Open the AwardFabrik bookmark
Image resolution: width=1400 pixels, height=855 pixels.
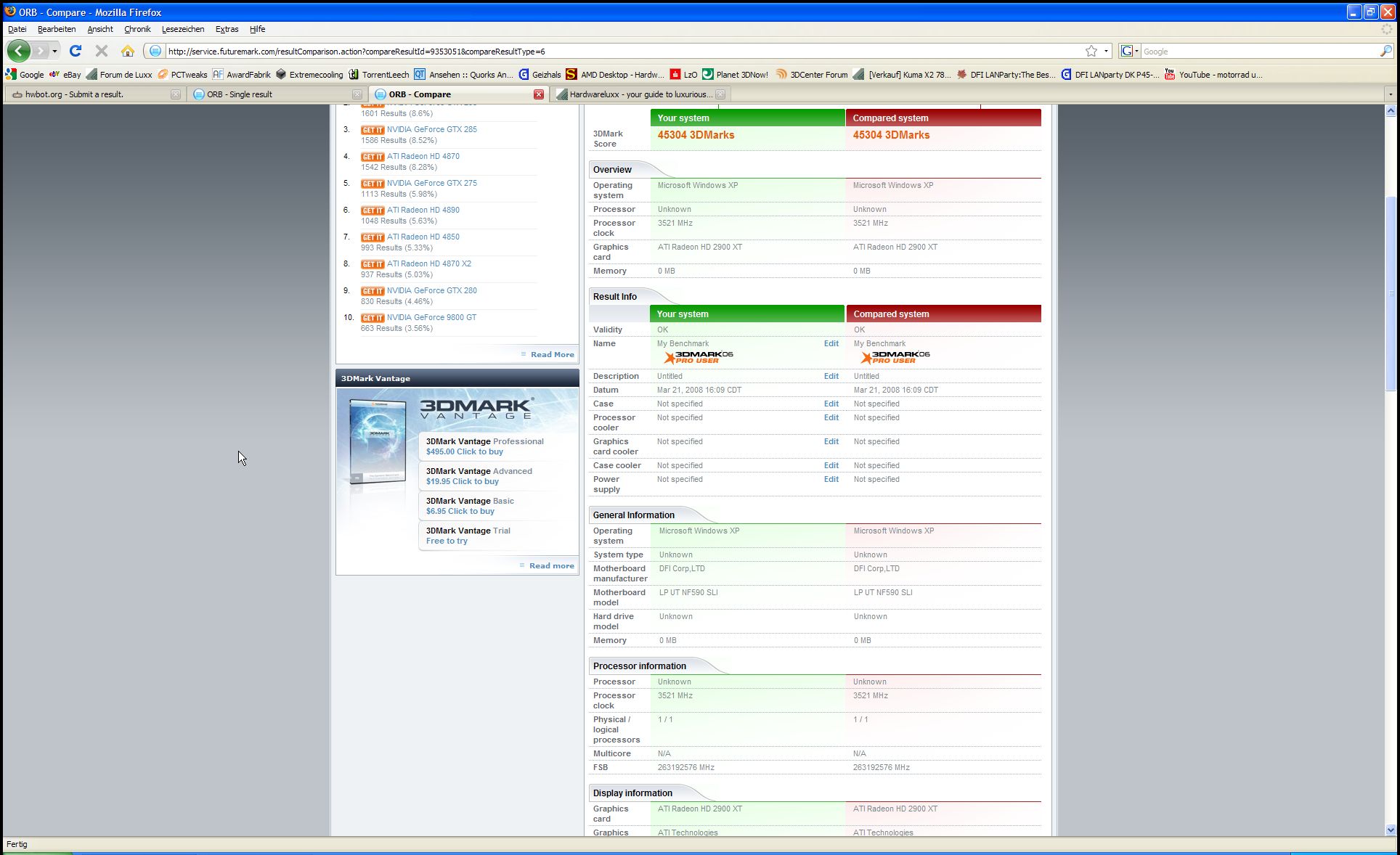[x=242, y=74]
